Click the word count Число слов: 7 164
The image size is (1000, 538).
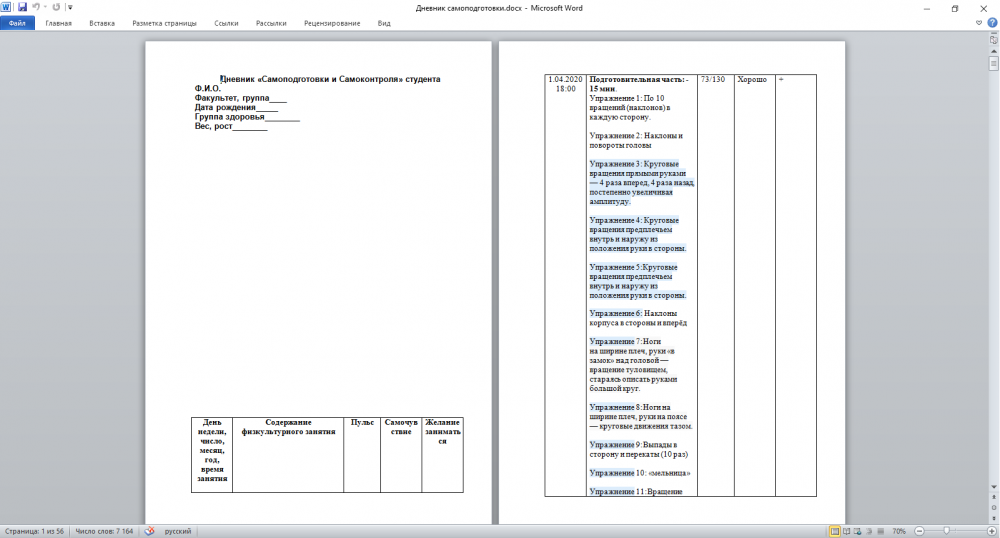(x=104, y=531)
